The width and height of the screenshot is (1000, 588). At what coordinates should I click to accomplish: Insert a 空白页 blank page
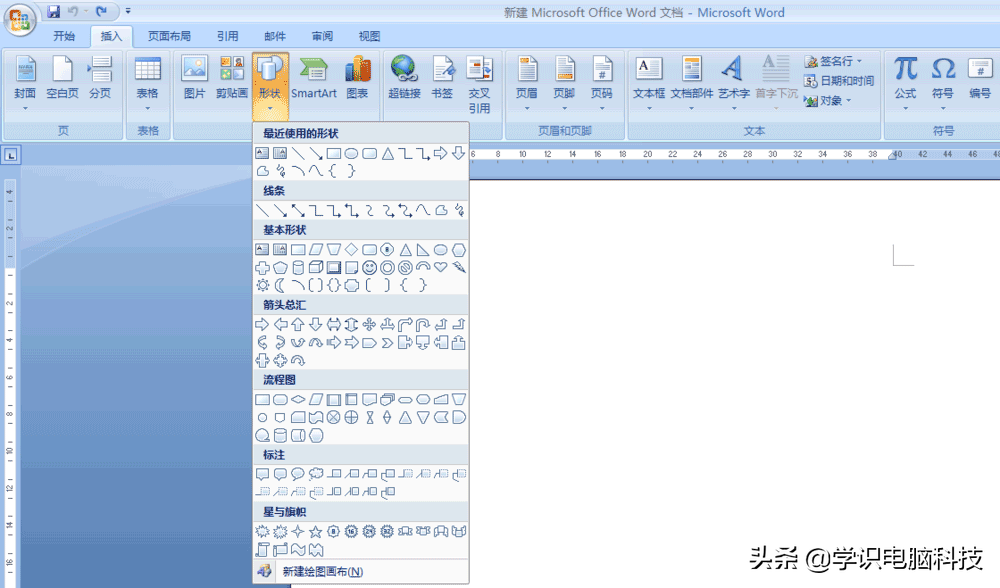point(62,78)
